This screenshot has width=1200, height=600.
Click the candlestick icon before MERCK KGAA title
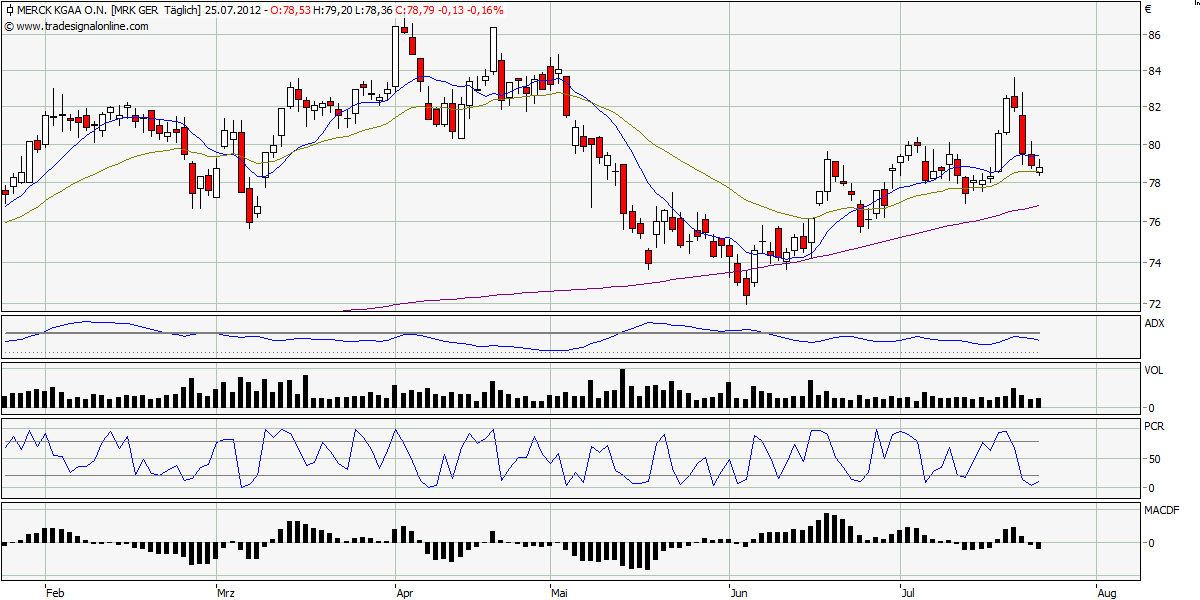coord(9,10)
